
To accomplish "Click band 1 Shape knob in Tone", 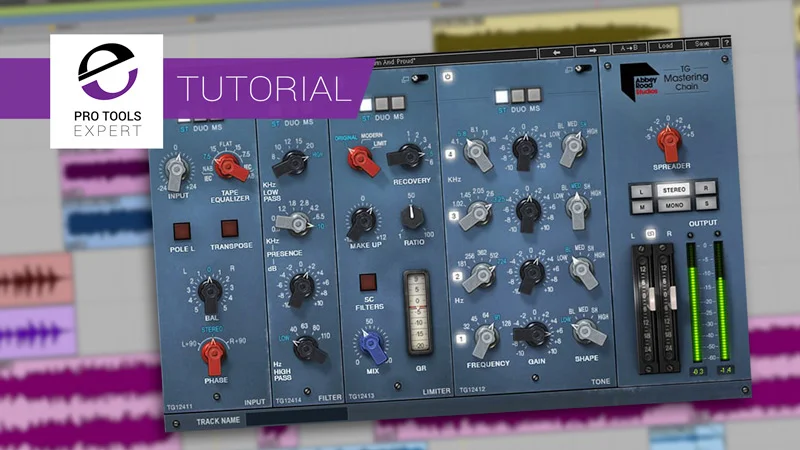I will (587, 332).
